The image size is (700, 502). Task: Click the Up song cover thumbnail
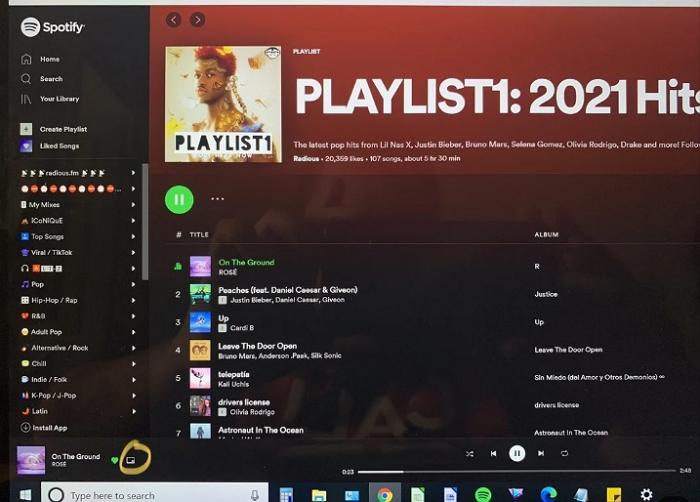click(x=200, y=322)
